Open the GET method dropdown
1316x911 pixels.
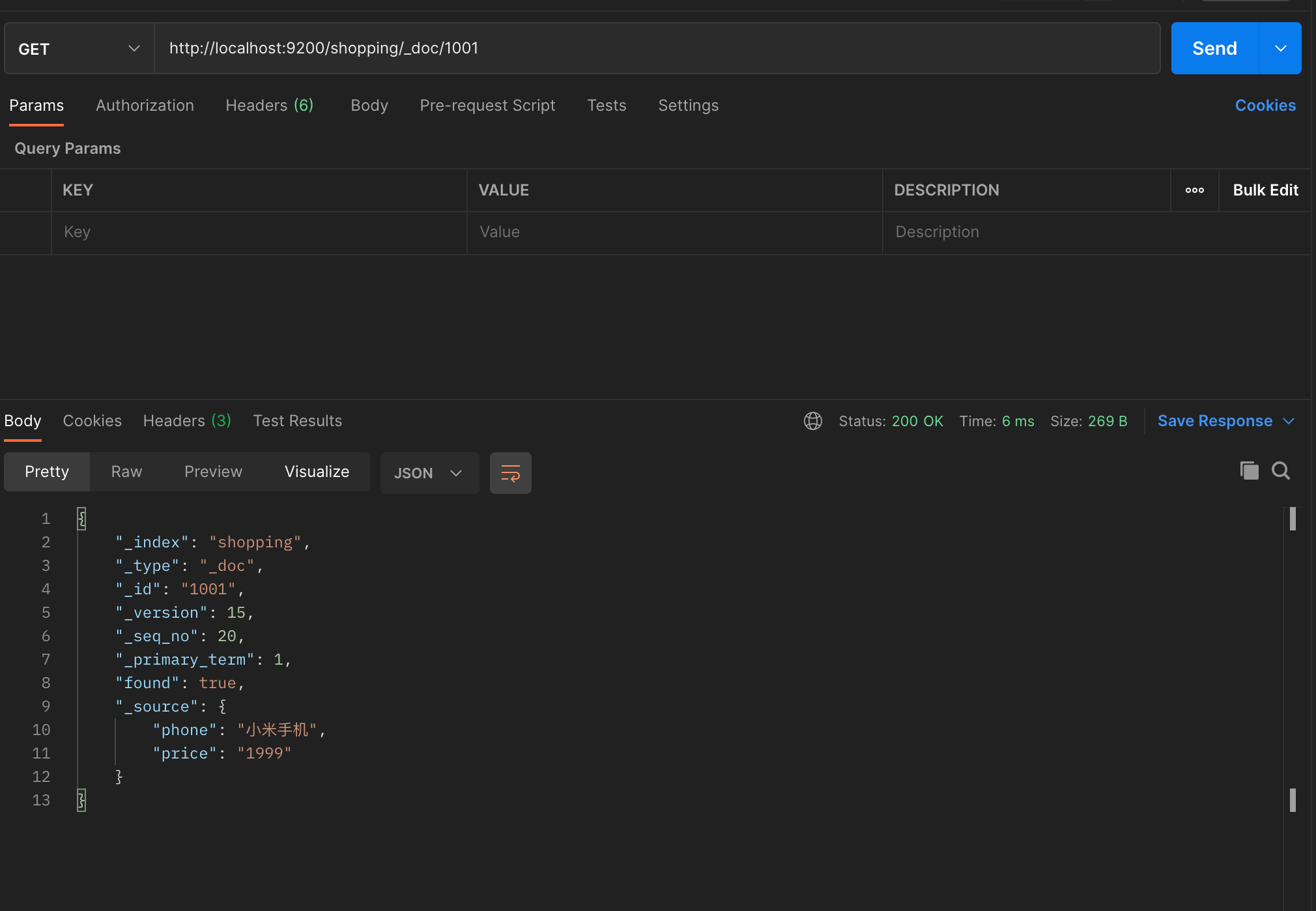79,49
